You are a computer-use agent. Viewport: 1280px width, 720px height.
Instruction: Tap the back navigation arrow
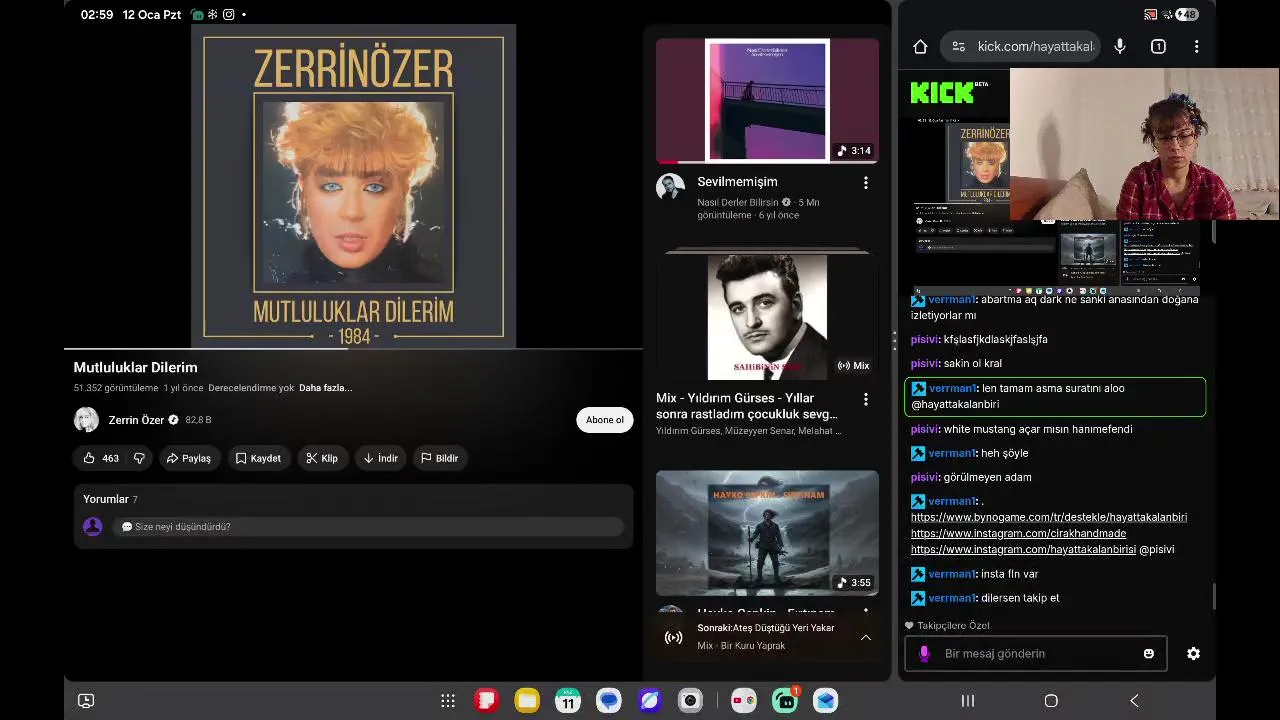point(1134,701)
